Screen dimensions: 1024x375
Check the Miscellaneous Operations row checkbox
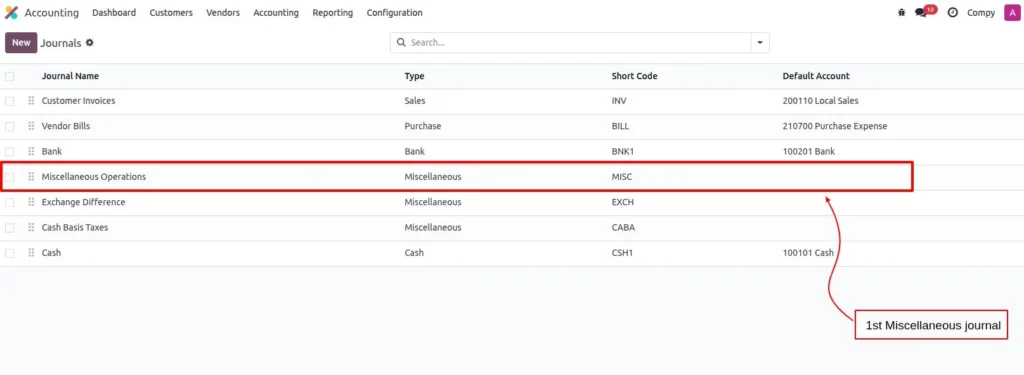click(x=9, y=177)
